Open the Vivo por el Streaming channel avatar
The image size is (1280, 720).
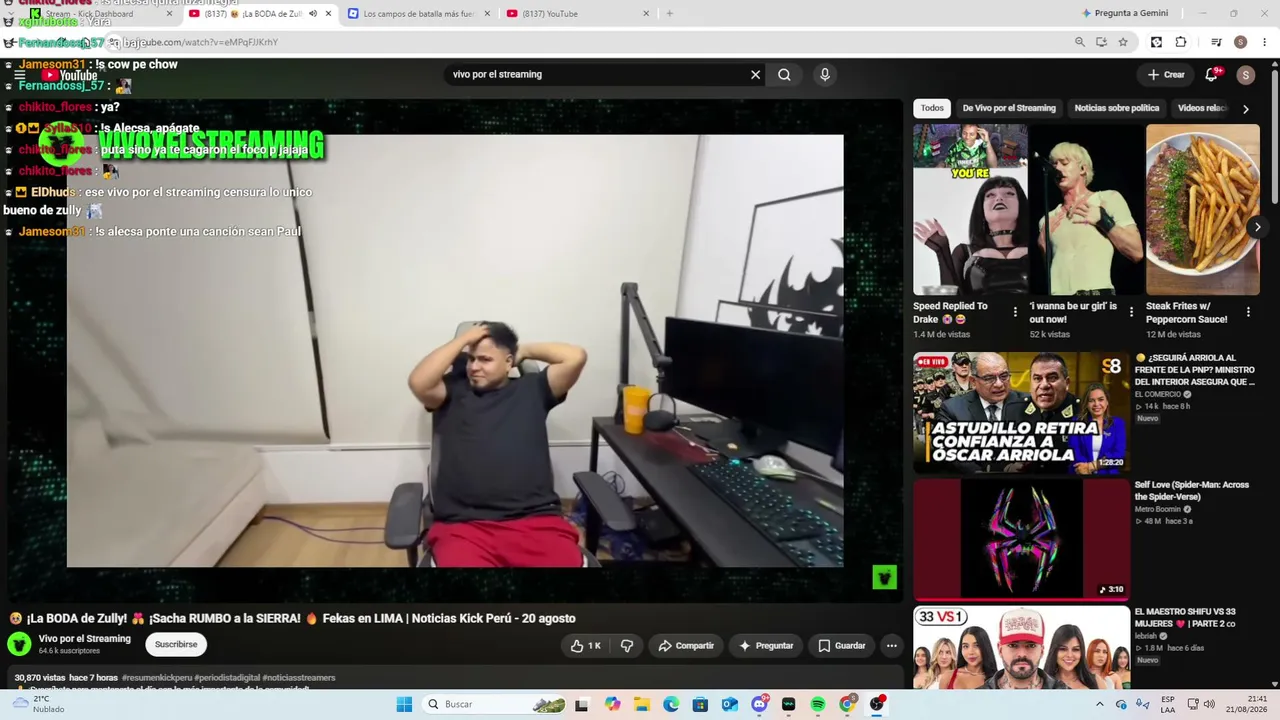19,644
